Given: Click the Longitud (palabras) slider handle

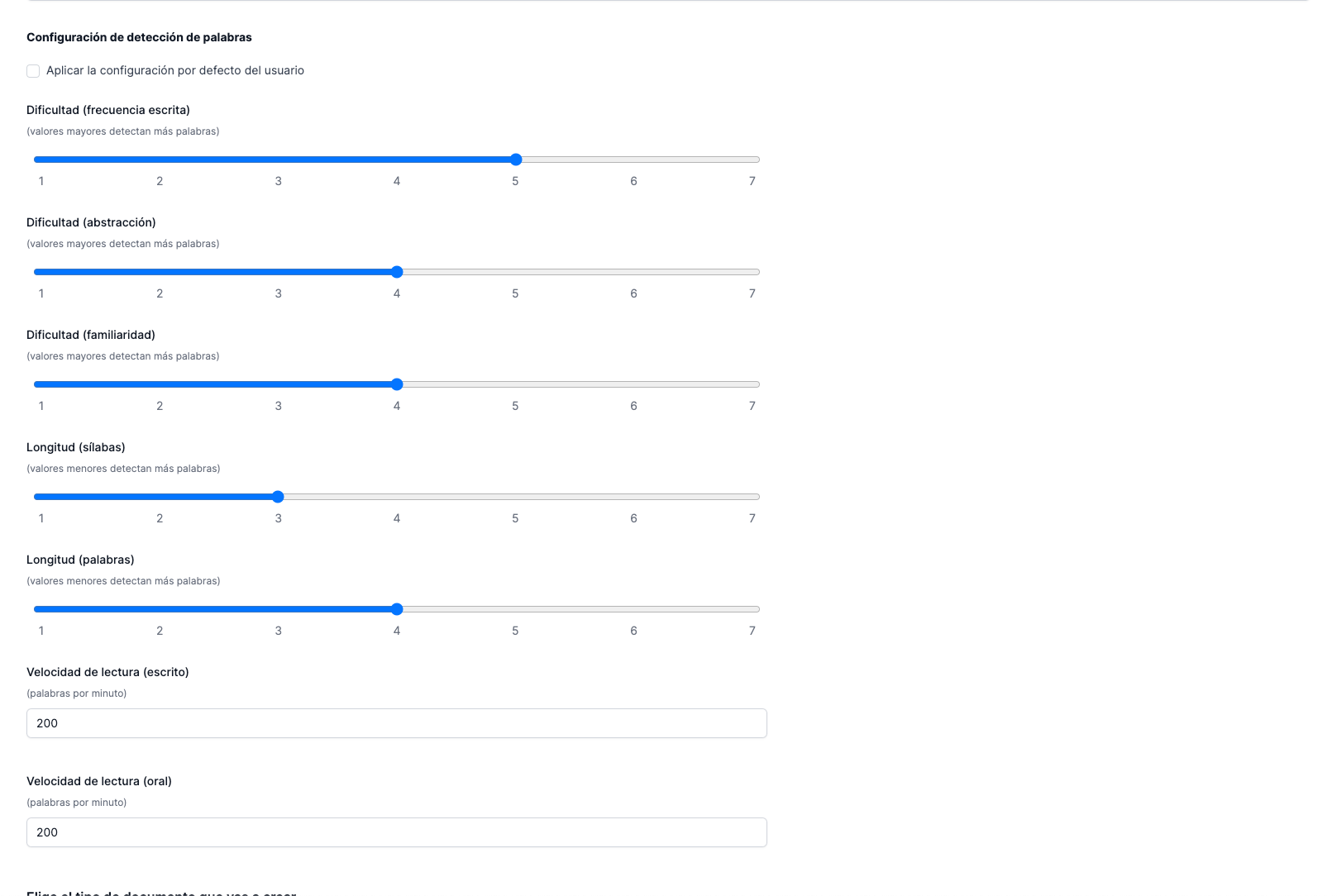Looking at the screenshot, I should pyautogui.click(x=397, y=609).
